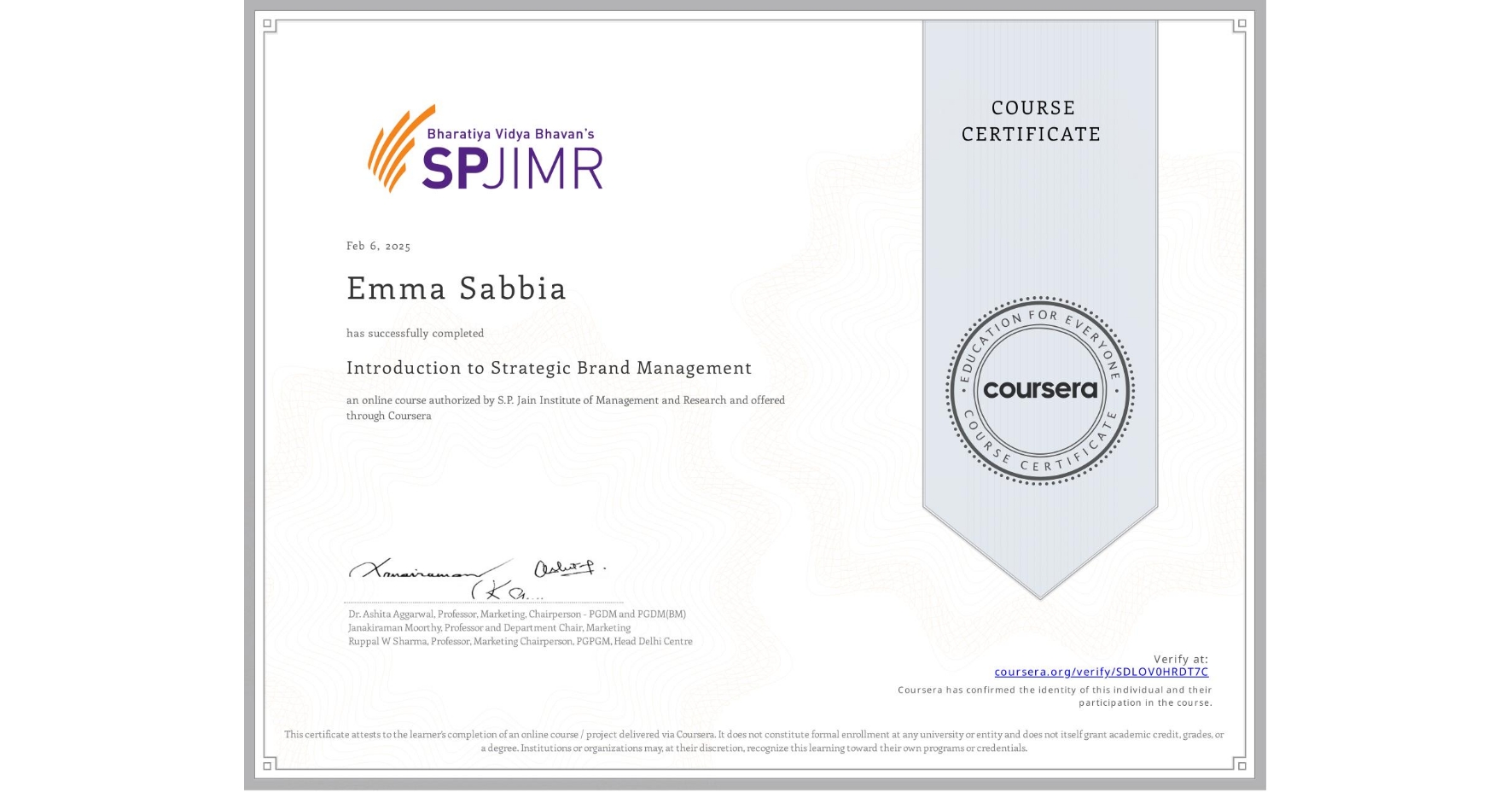The width and height of the screenshot is (1512, 792).
Task: Click the coursera wordmark inside the seal
Action: click(x=1040, y=390)
